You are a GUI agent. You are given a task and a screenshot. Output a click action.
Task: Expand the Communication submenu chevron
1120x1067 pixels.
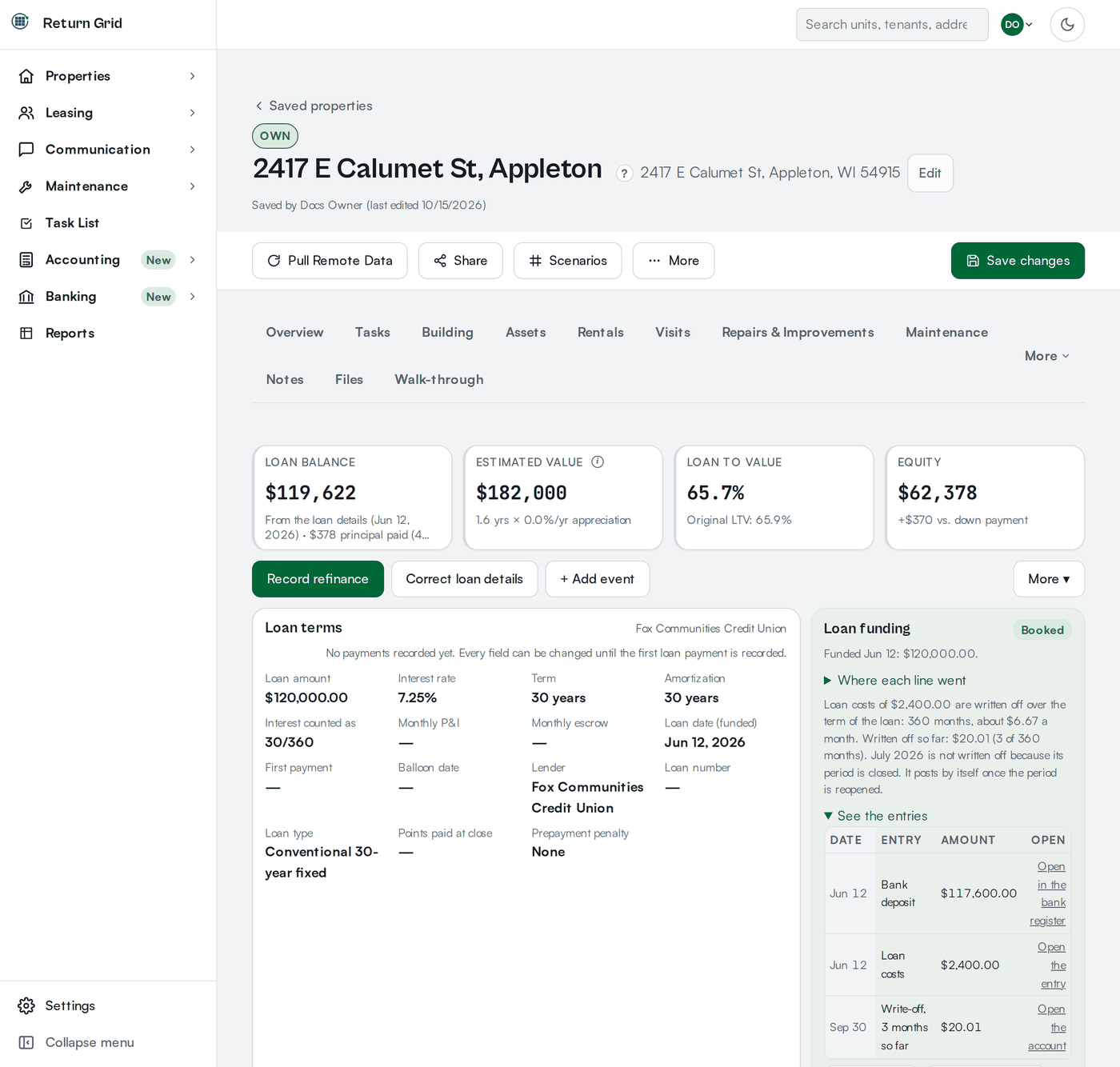192,150
